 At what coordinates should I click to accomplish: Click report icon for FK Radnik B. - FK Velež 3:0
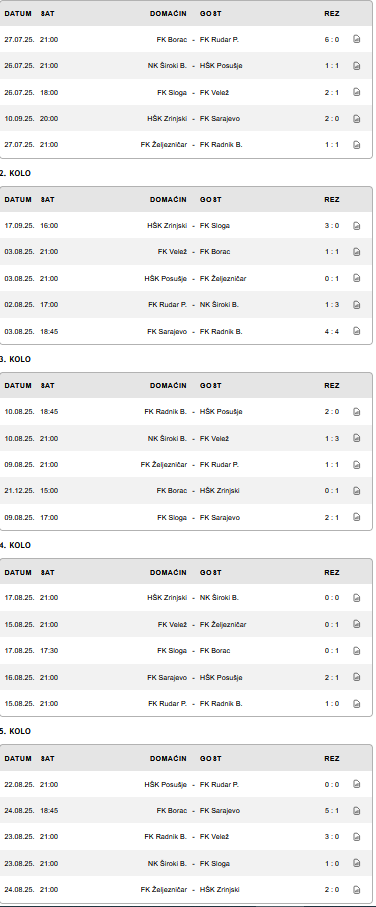(x=357, y=837)
